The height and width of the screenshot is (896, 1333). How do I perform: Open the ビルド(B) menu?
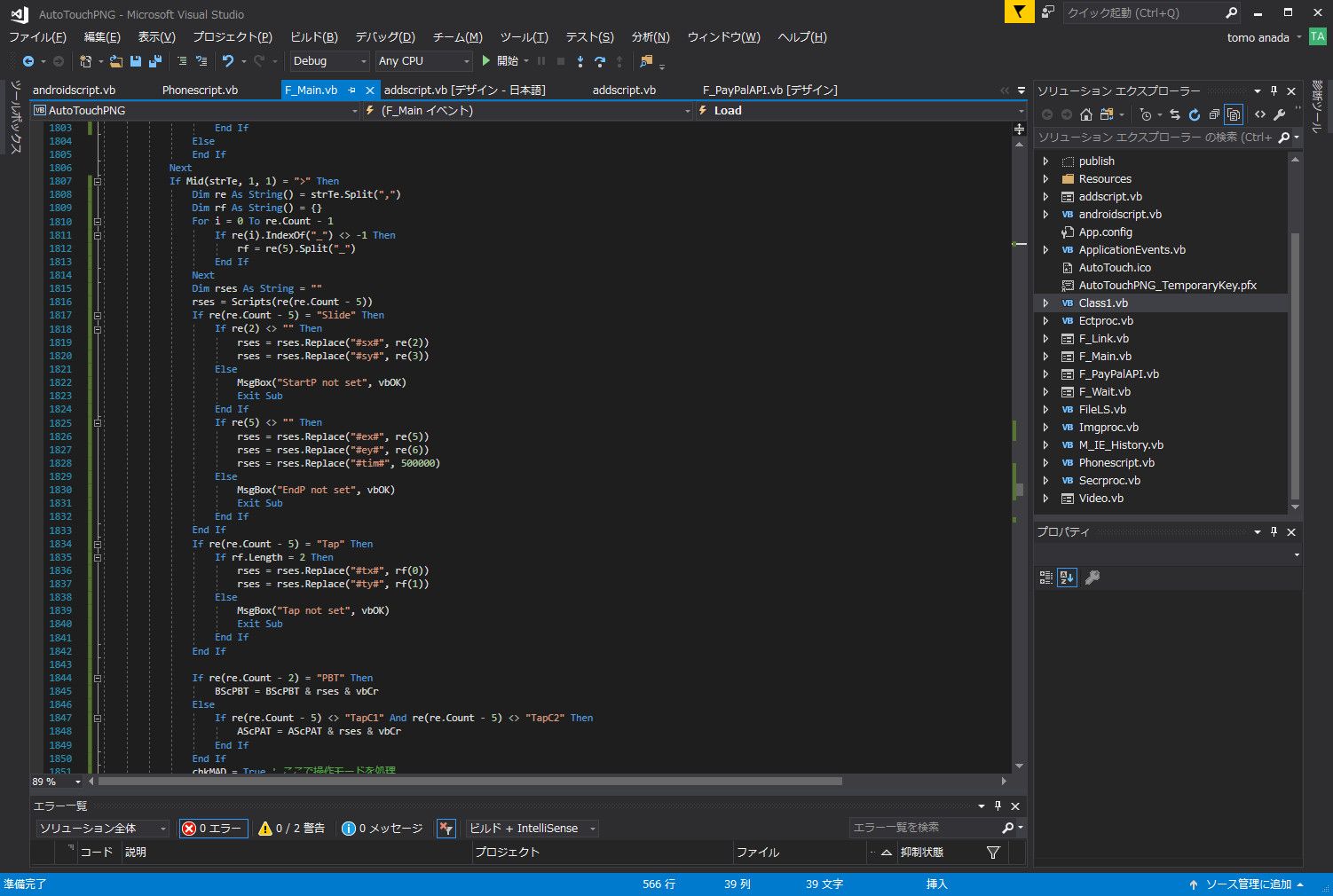[314, 37]
